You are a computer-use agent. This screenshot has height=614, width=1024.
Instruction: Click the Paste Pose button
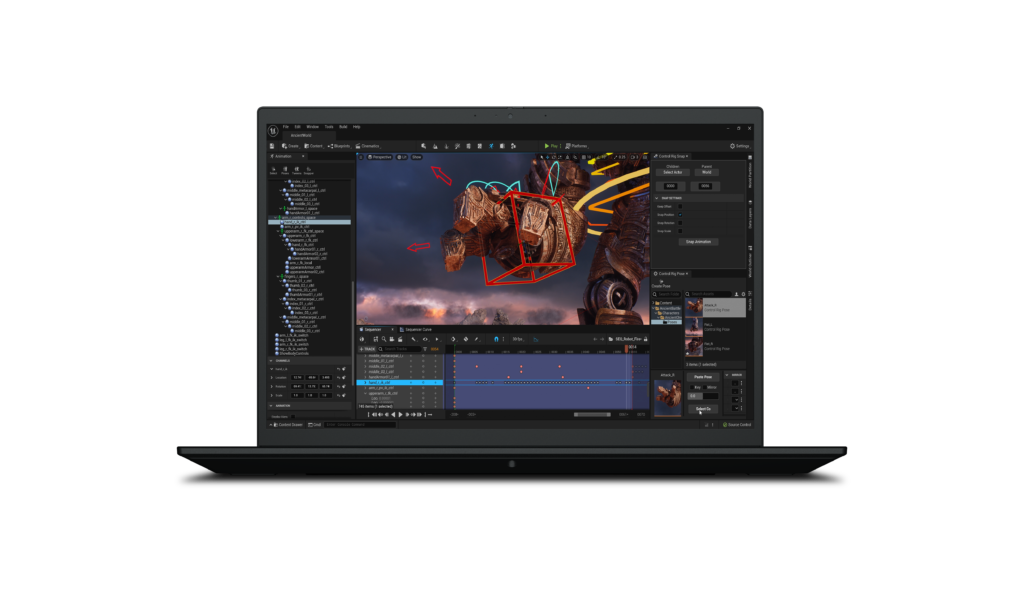click(702, 377)
